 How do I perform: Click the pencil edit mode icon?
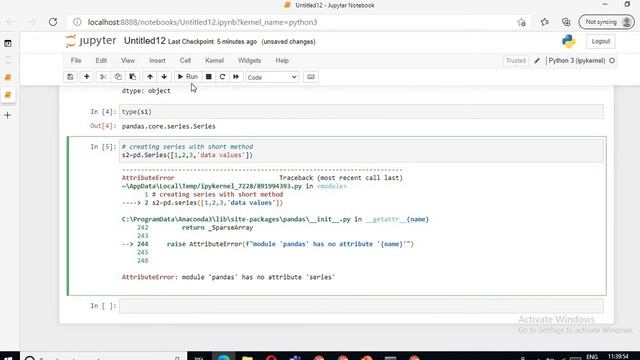point(537,60)
